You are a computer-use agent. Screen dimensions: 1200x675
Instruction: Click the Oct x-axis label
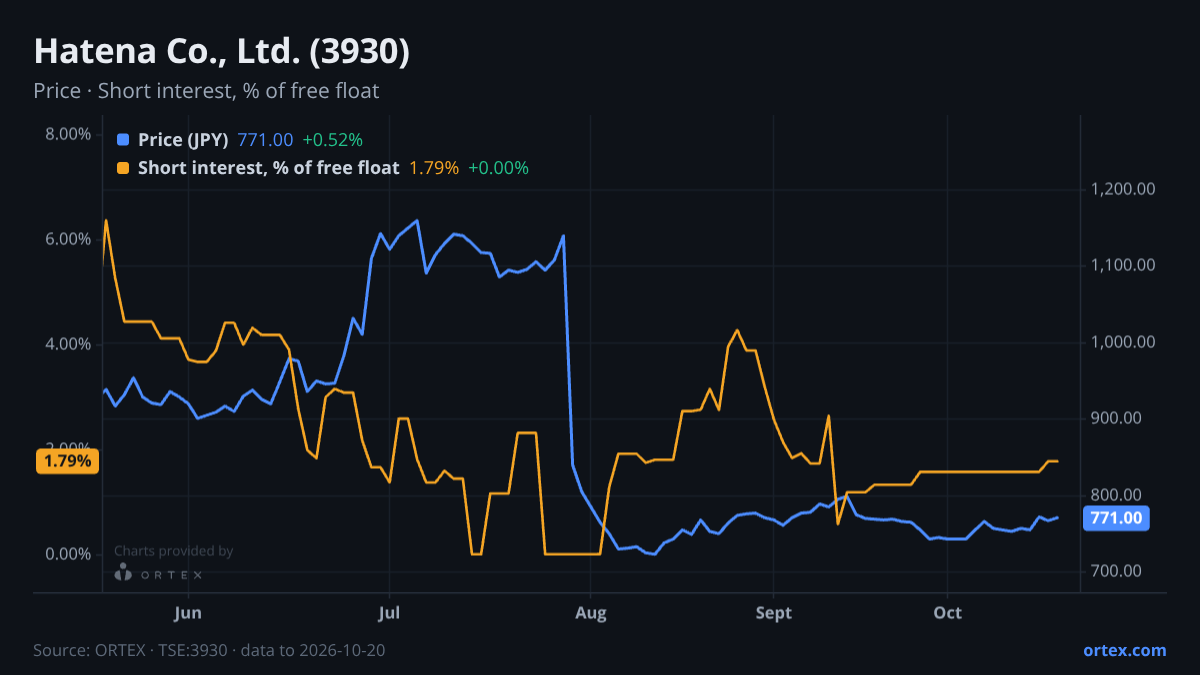947,612
